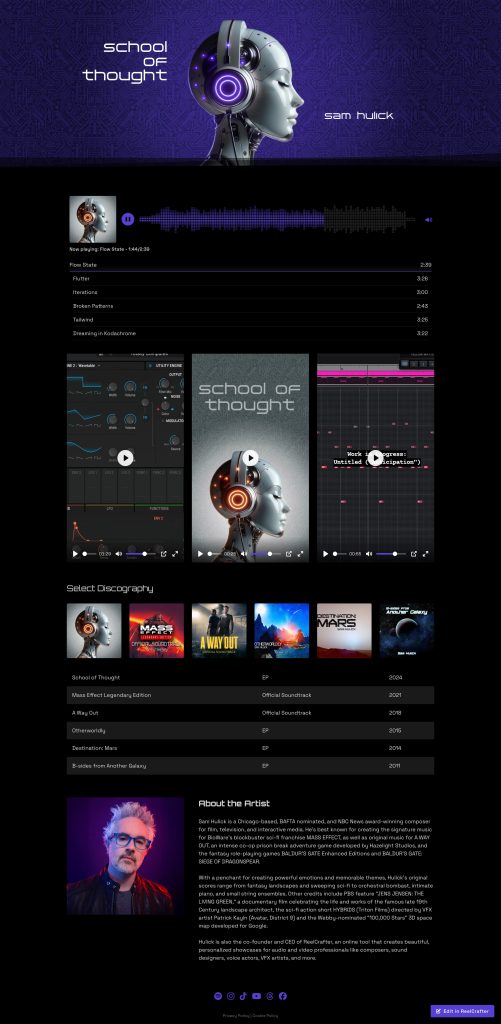The width and height of the screenshot is (501, 1024).
Task: Play the Tailwind track
Action: (x=251, y=320)
